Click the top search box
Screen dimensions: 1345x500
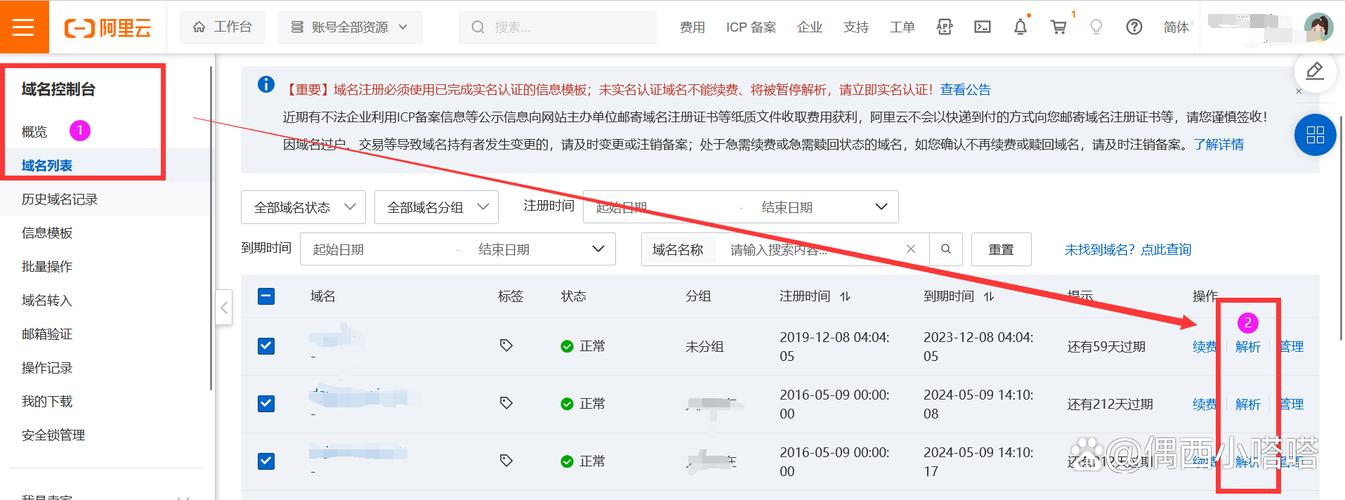[557, 27]
